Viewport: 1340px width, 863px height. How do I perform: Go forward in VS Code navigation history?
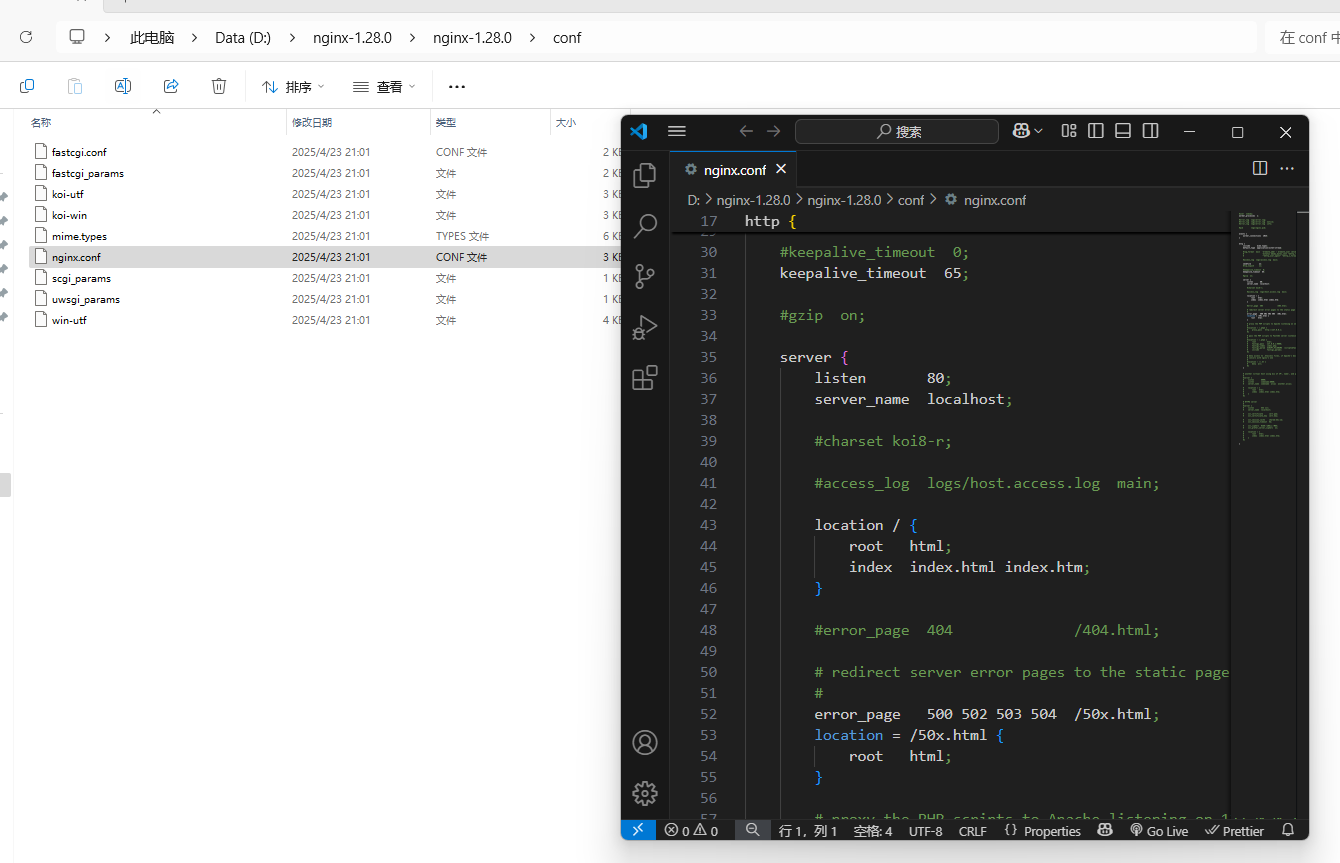coord(773,131)
